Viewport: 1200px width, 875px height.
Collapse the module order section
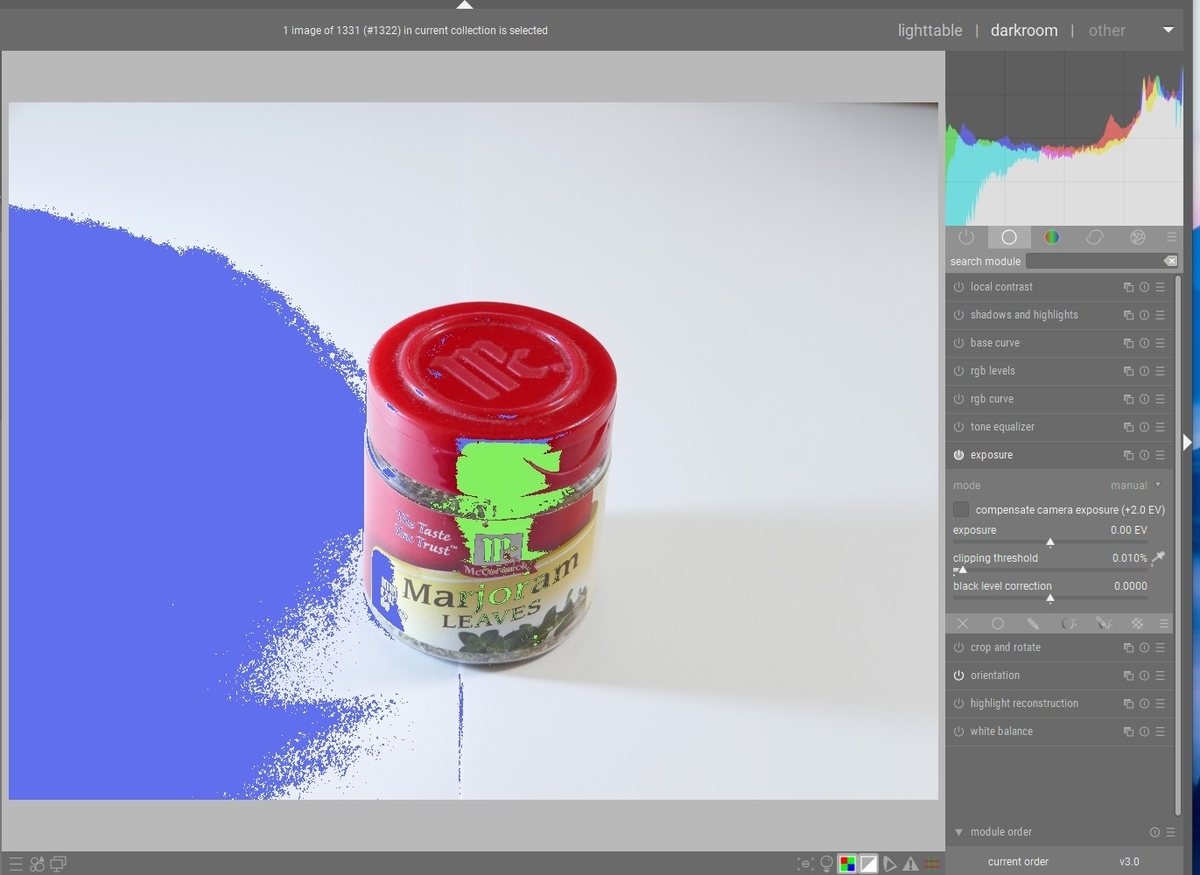(x=959, y=832)
